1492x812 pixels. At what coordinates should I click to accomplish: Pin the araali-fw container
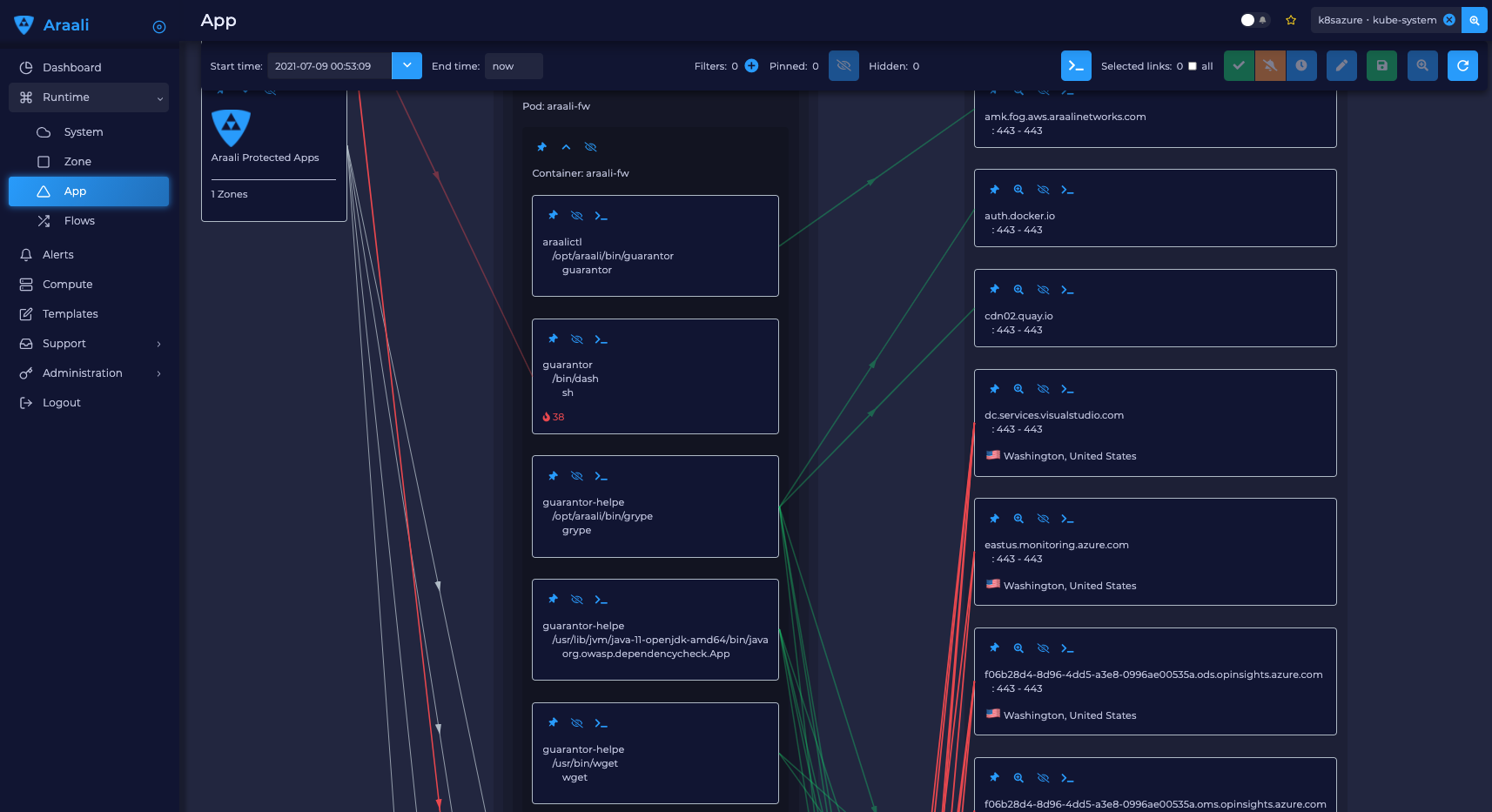[x=541, y=147]
